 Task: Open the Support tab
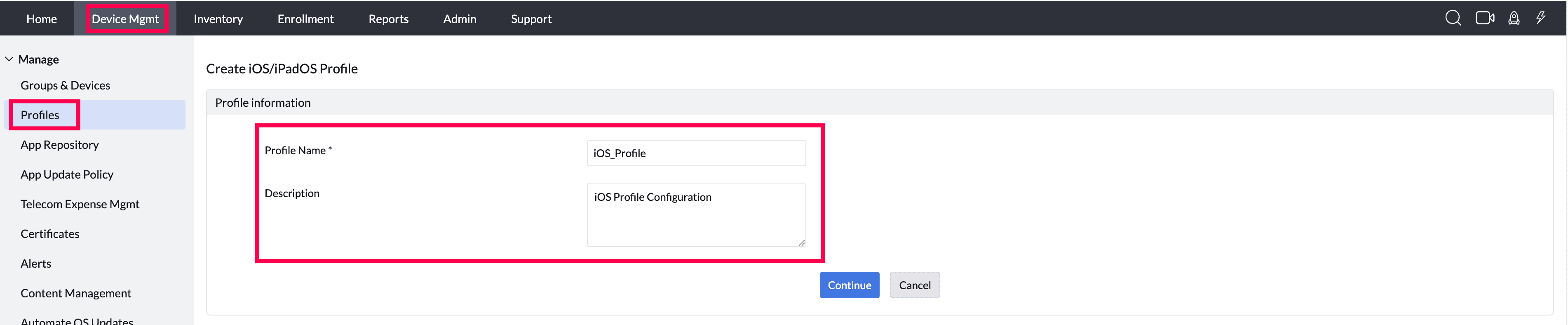coord(531,19)
